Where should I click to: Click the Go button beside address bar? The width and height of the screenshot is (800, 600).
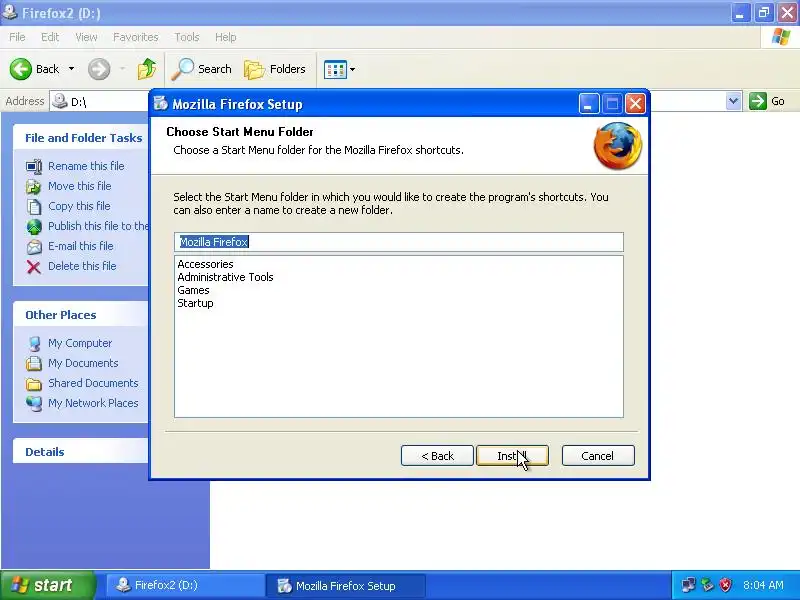pos(767,101)
